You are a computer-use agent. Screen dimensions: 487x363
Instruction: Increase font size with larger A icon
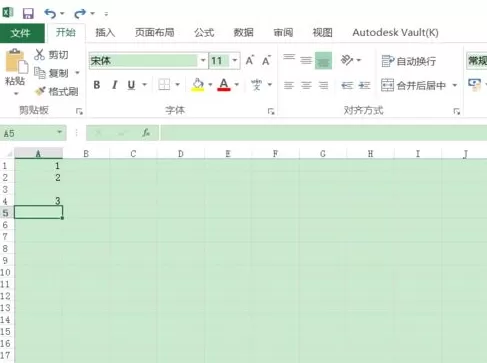click(x=250, y=60)
